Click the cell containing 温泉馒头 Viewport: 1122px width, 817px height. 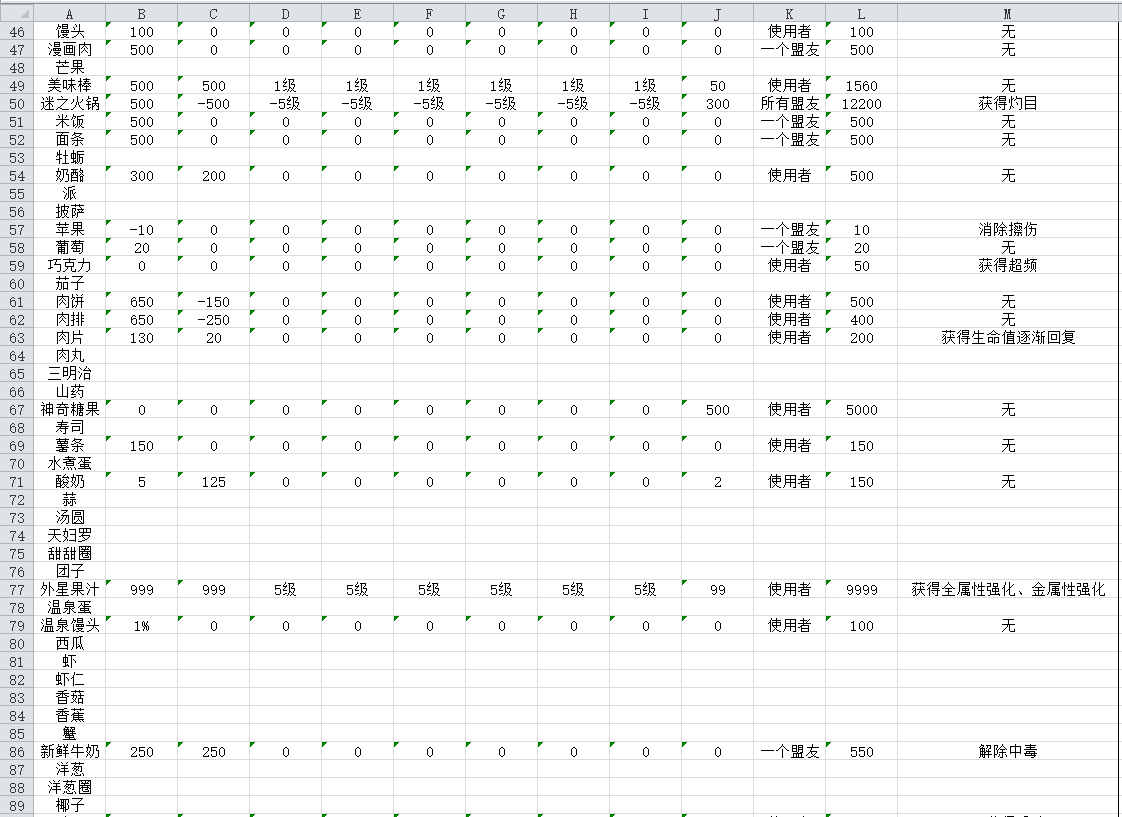tap(69, 626)
